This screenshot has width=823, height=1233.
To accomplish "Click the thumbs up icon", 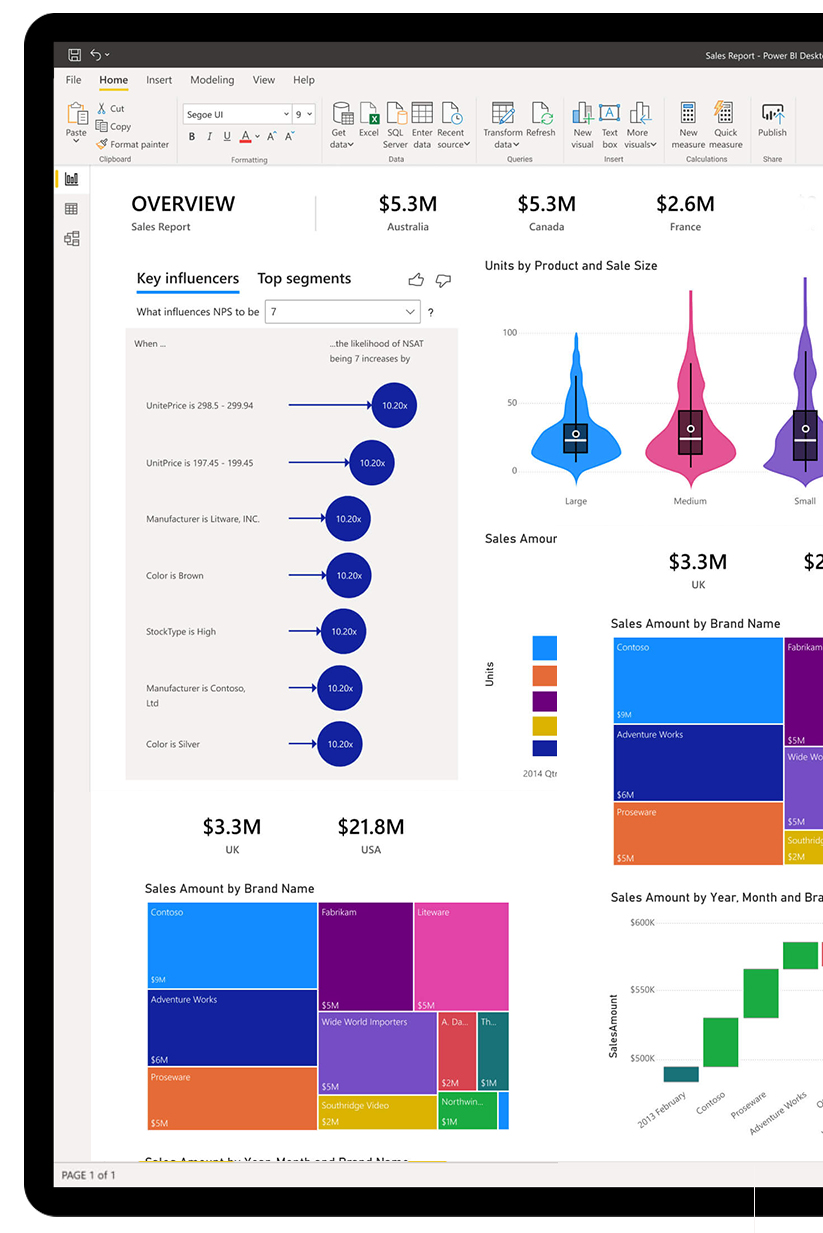I will pos(416,280).
